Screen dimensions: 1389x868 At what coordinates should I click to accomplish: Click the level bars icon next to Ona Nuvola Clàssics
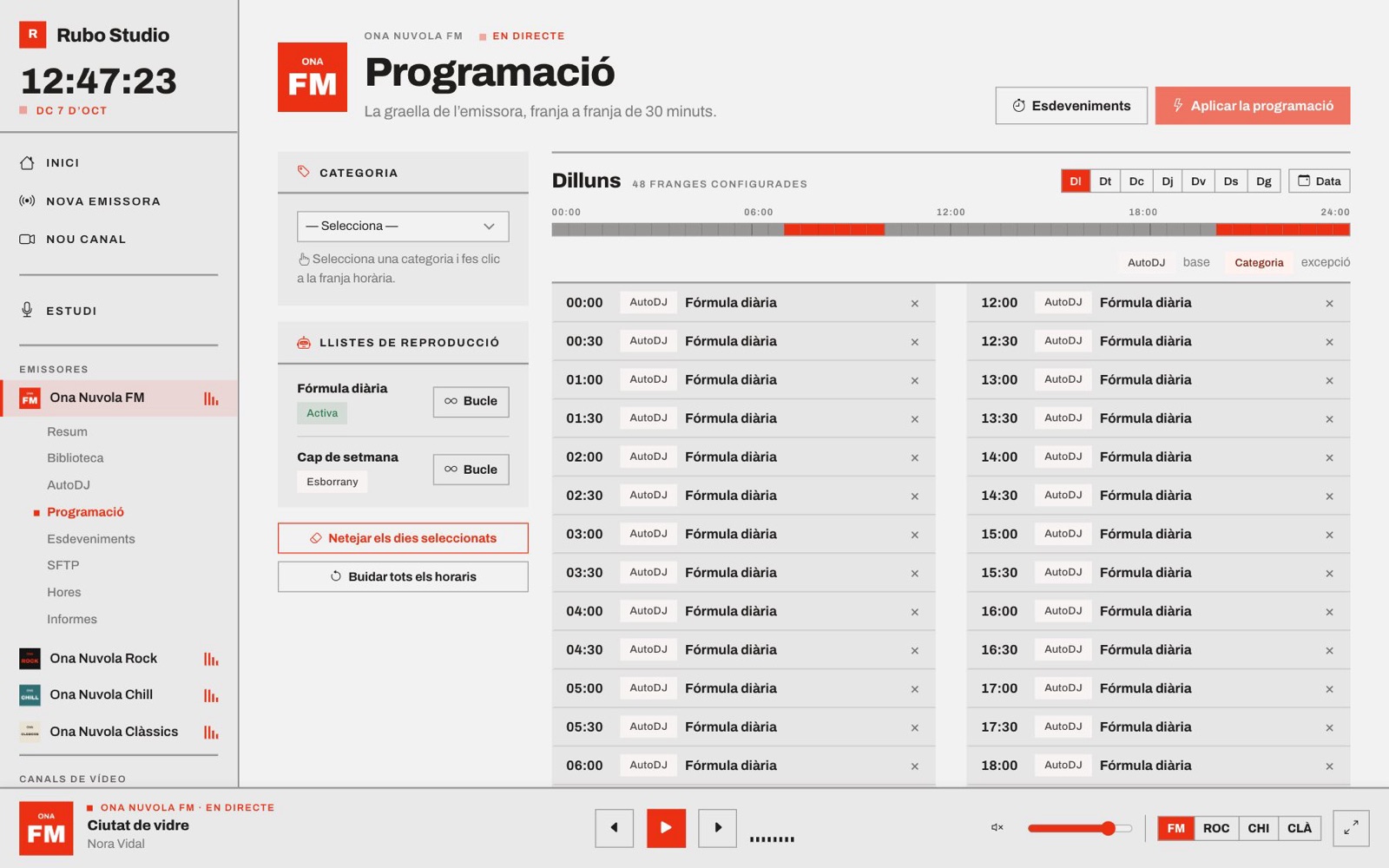[211, 733]
